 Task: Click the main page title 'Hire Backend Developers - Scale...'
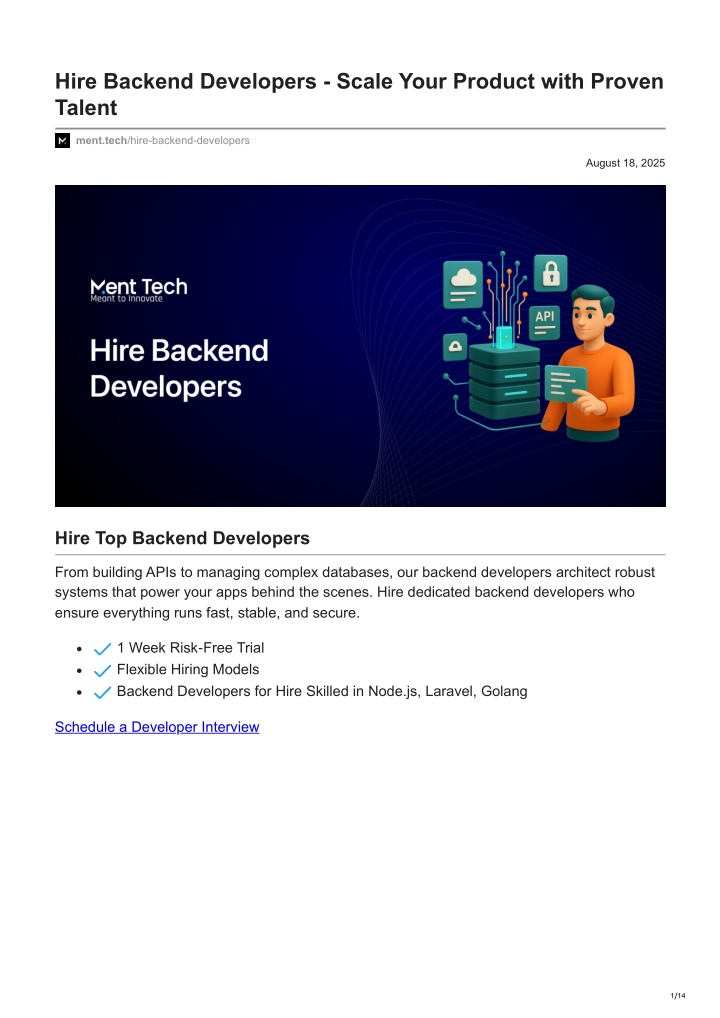(359, 94)
